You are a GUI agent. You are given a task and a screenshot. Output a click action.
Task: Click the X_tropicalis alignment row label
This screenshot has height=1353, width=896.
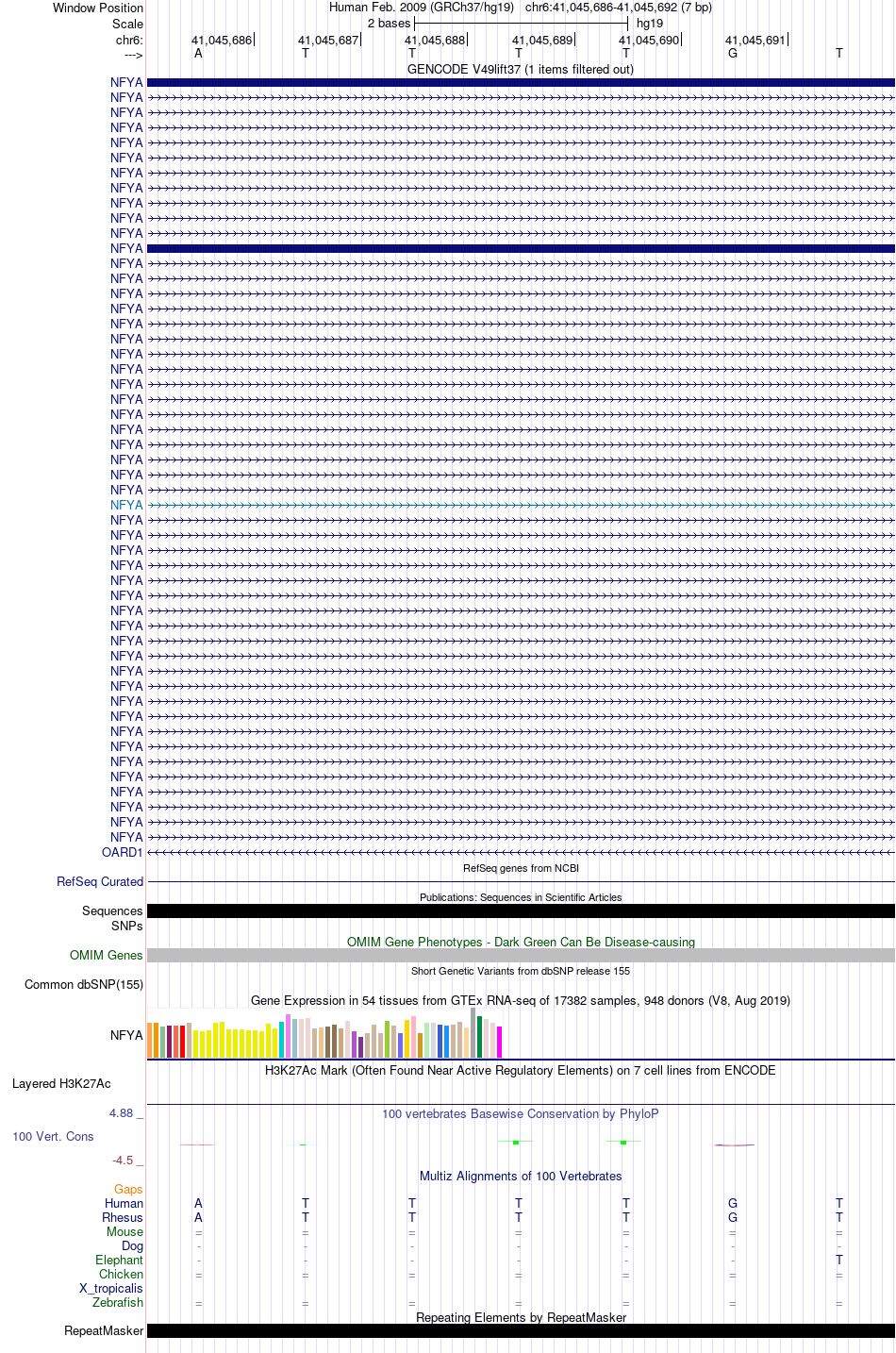click(x=111, y=1288)
